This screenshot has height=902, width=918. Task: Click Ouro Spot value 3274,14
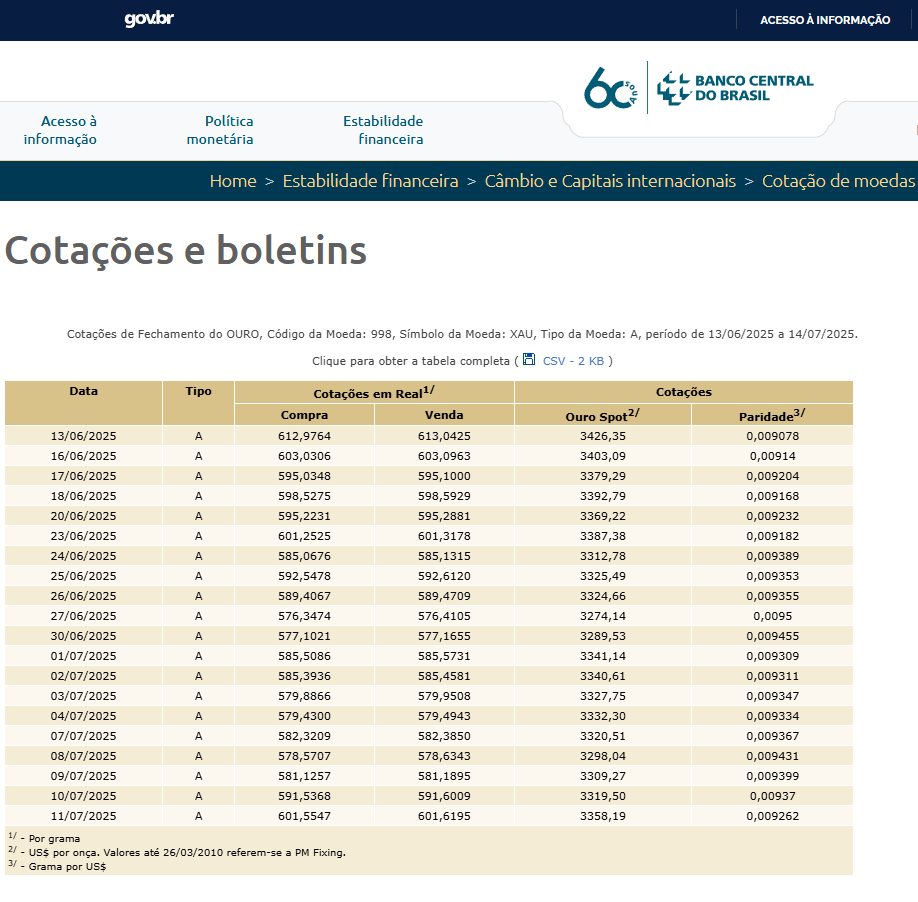603,616
